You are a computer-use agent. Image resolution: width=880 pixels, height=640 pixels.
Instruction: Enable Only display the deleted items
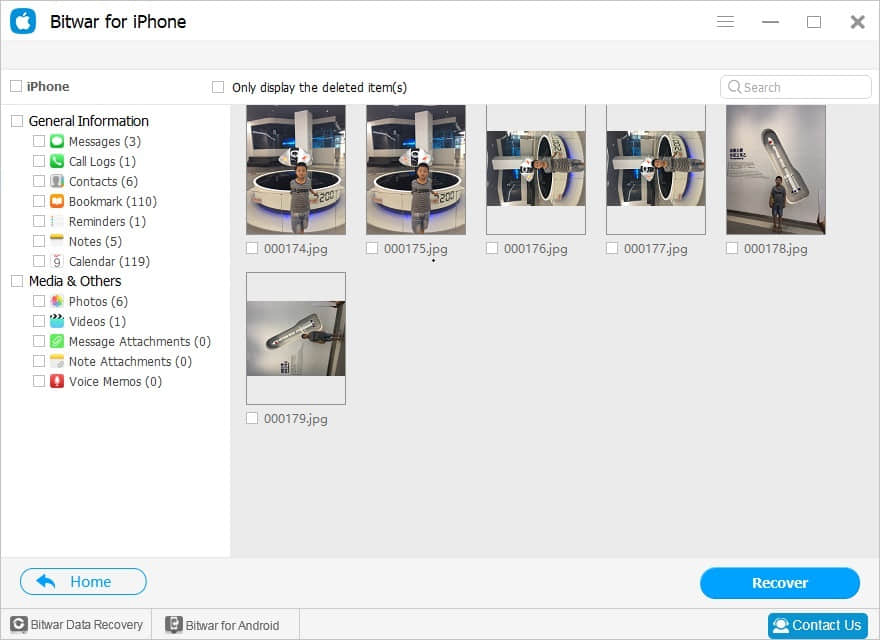(218, 87)
